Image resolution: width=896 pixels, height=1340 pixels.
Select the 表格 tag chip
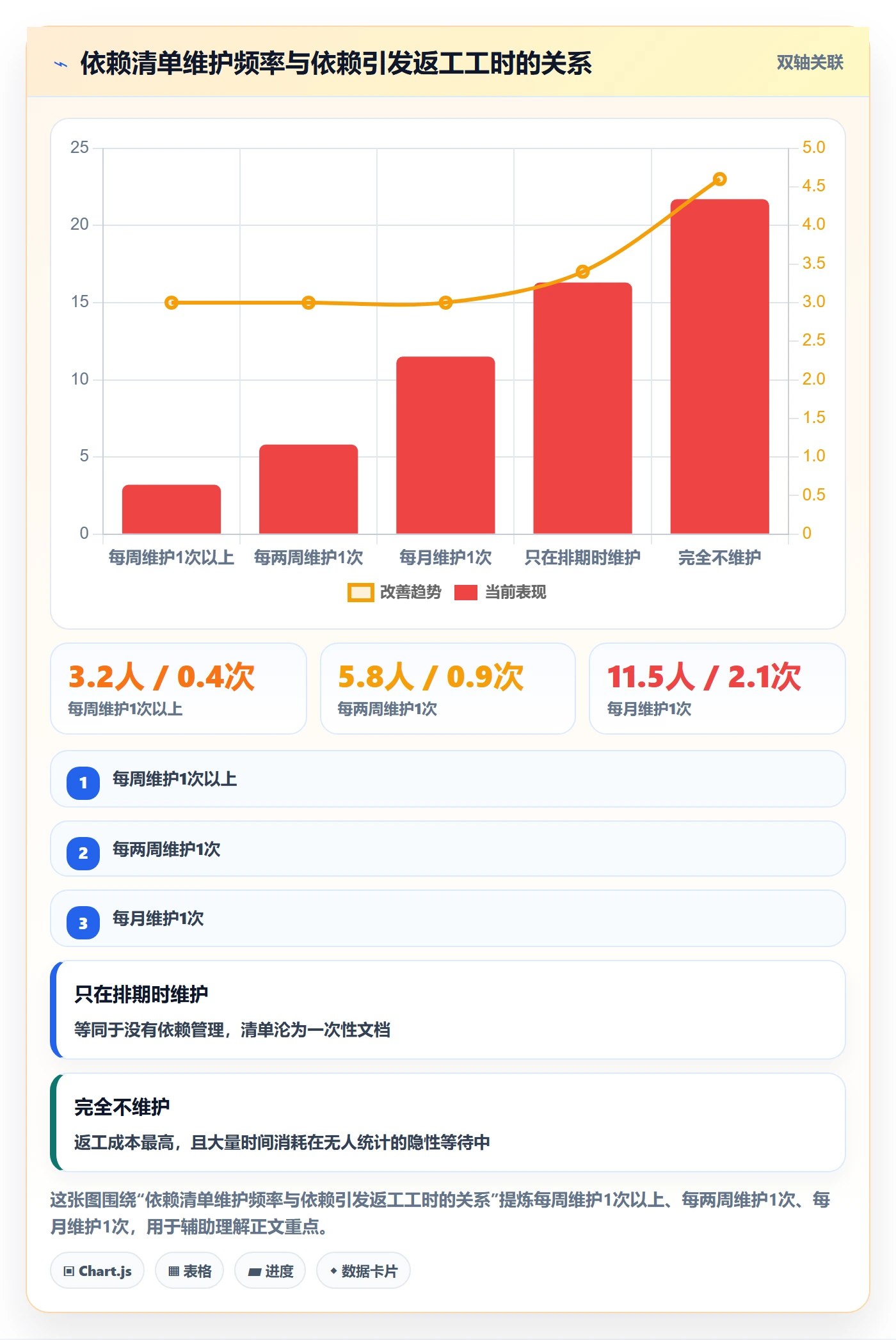click(189, 1271)
